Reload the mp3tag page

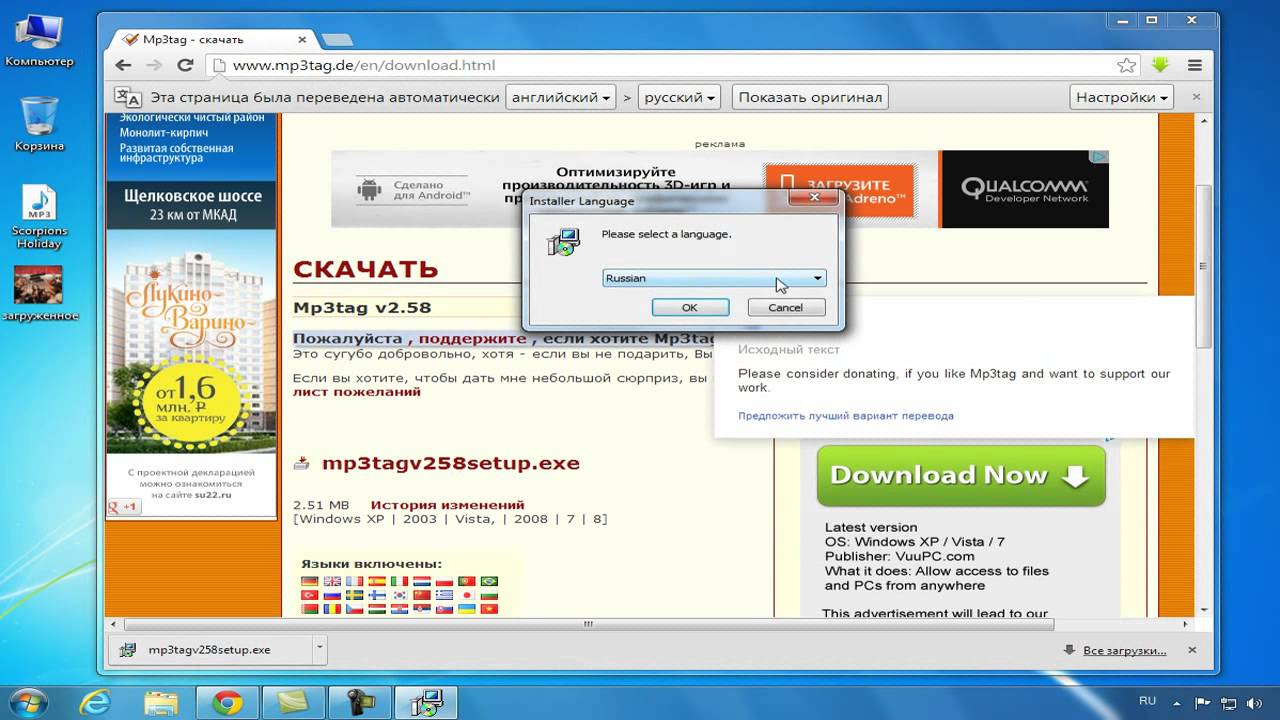pyautogui.click(x=185, y=65)
